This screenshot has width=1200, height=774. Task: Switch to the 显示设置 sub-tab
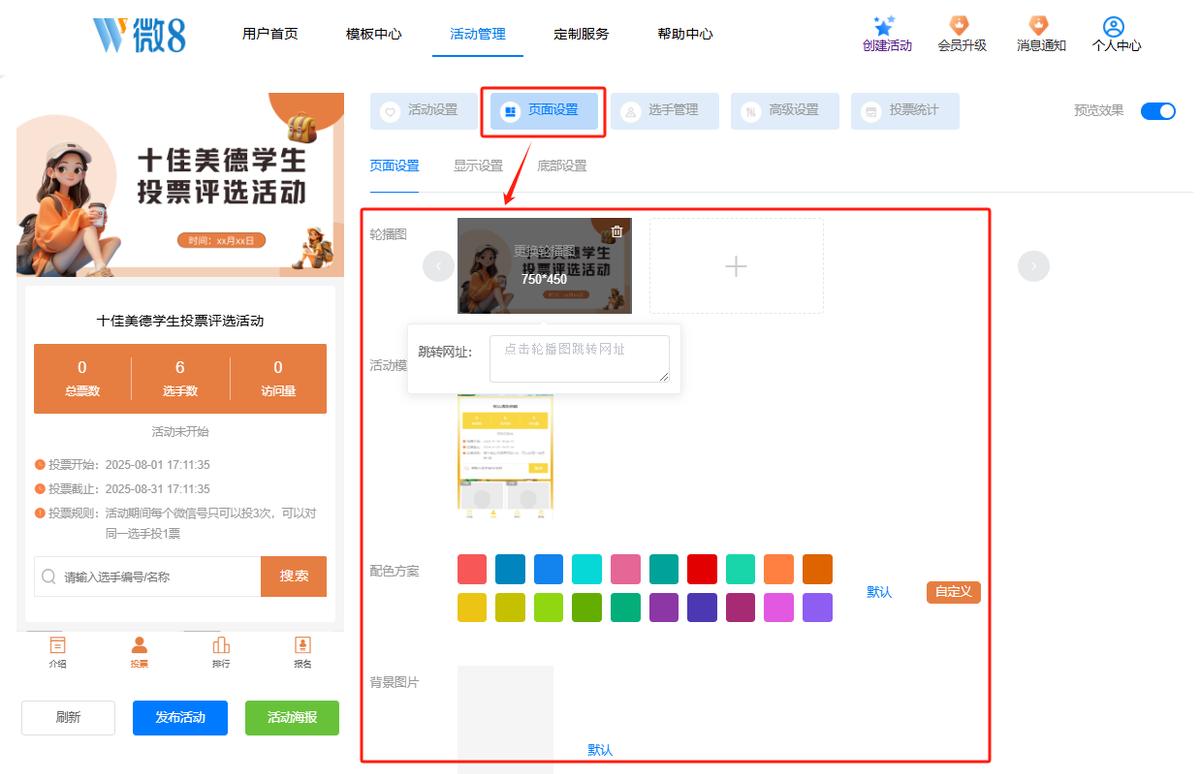478,166
